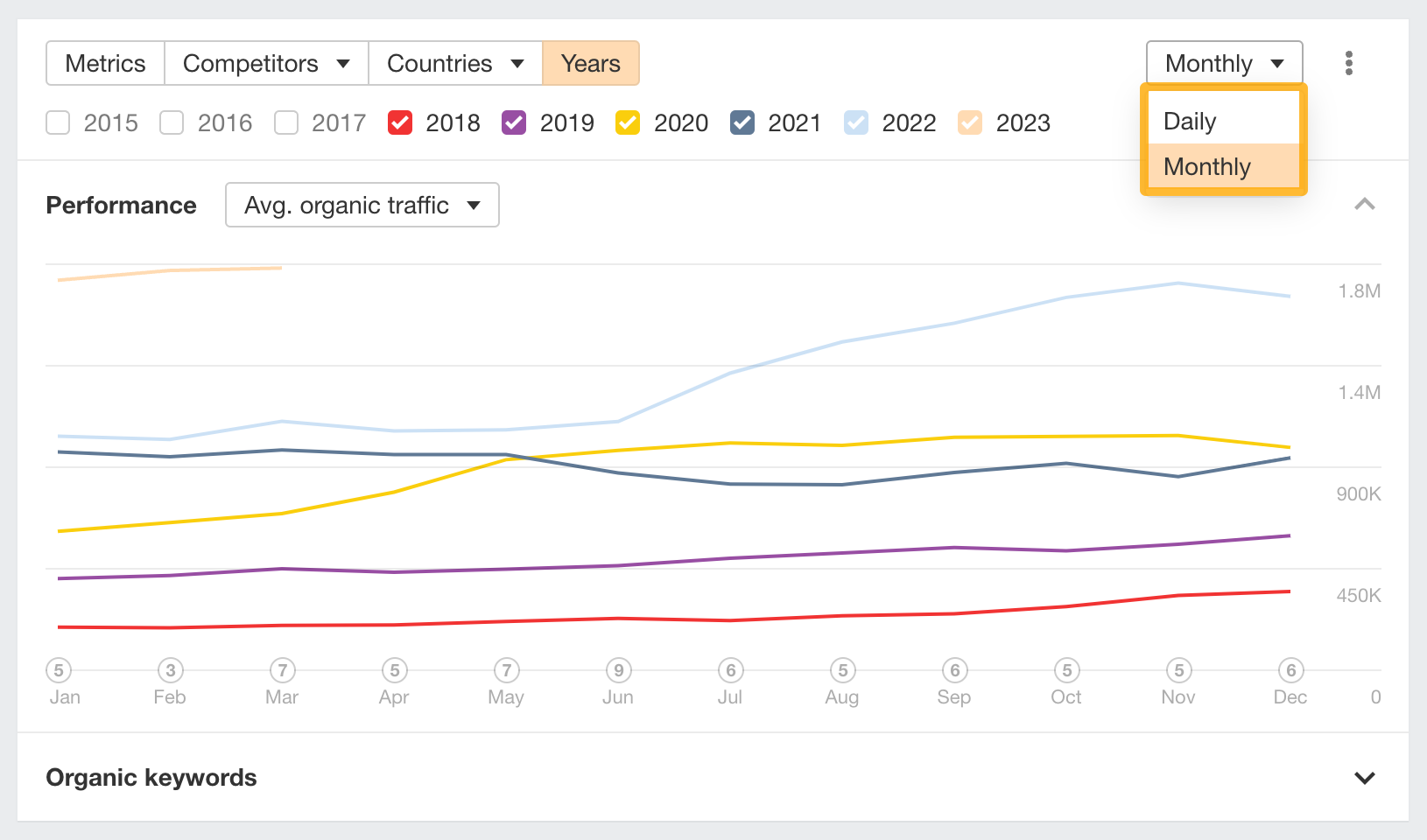Image resolution: width=1427 pixels, height=840 pixels.
Task: Open the Avg. organic traffic dropdown
Action: [362, 205]
